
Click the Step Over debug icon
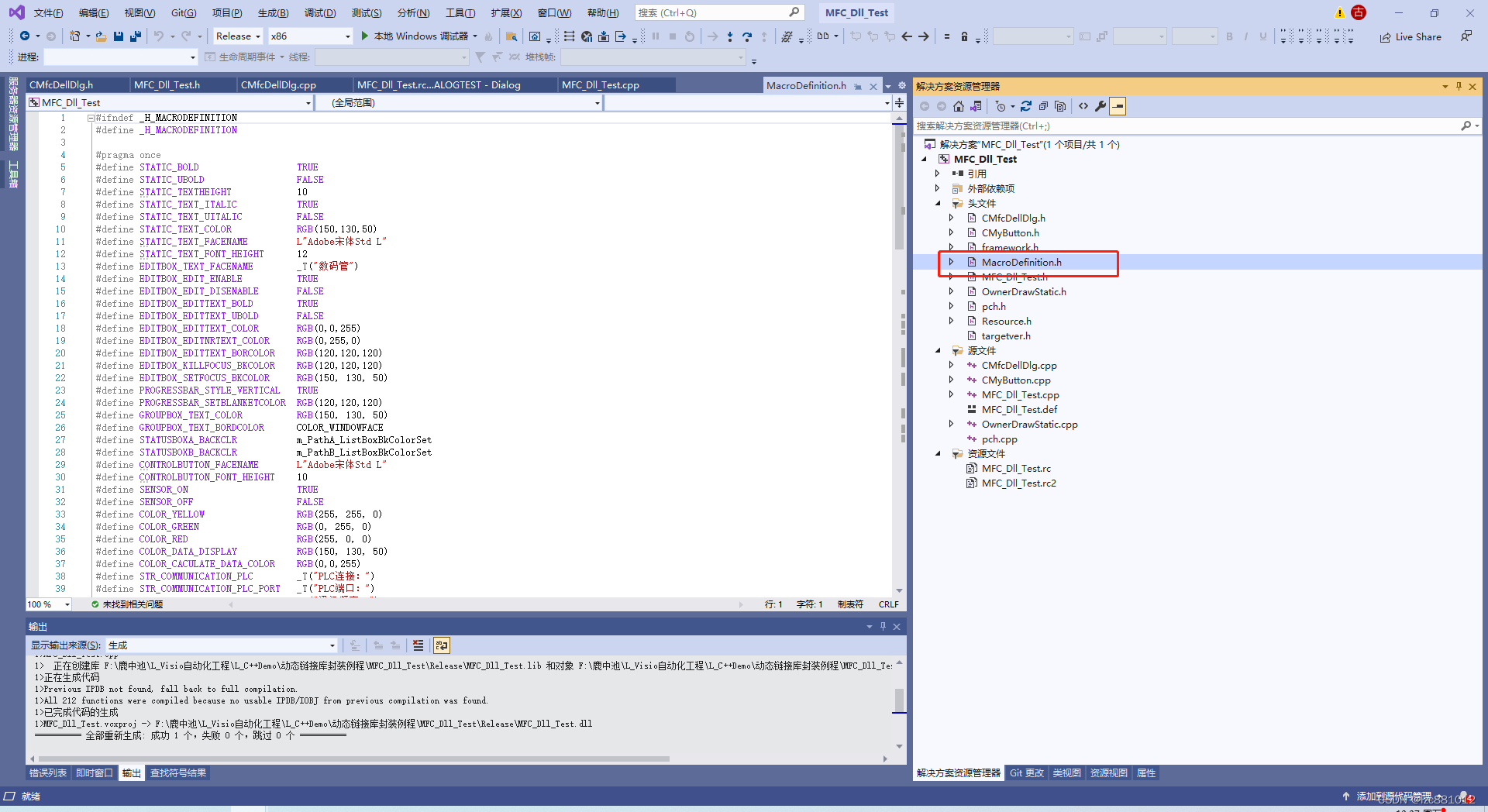pos(747,36)
